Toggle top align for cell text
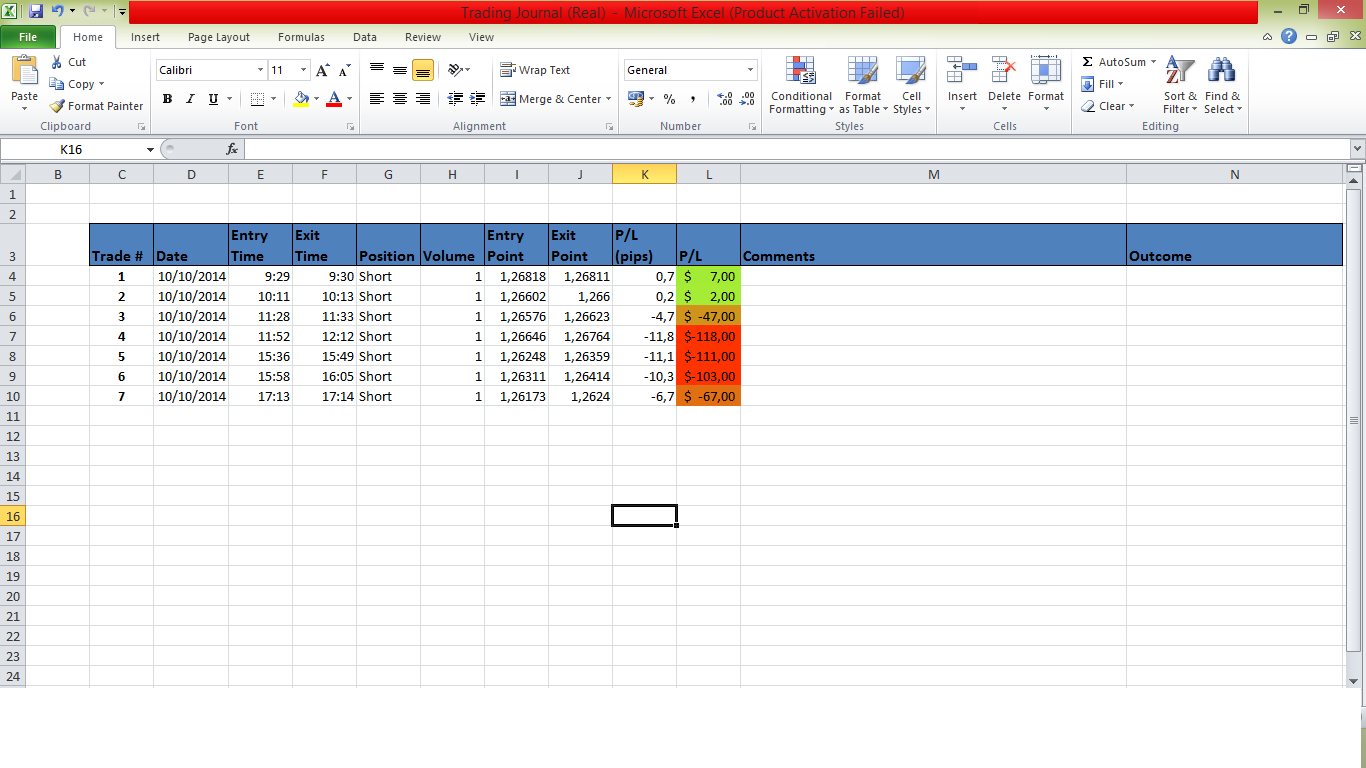Screen dimensions: 1366x768 [377, 70]
